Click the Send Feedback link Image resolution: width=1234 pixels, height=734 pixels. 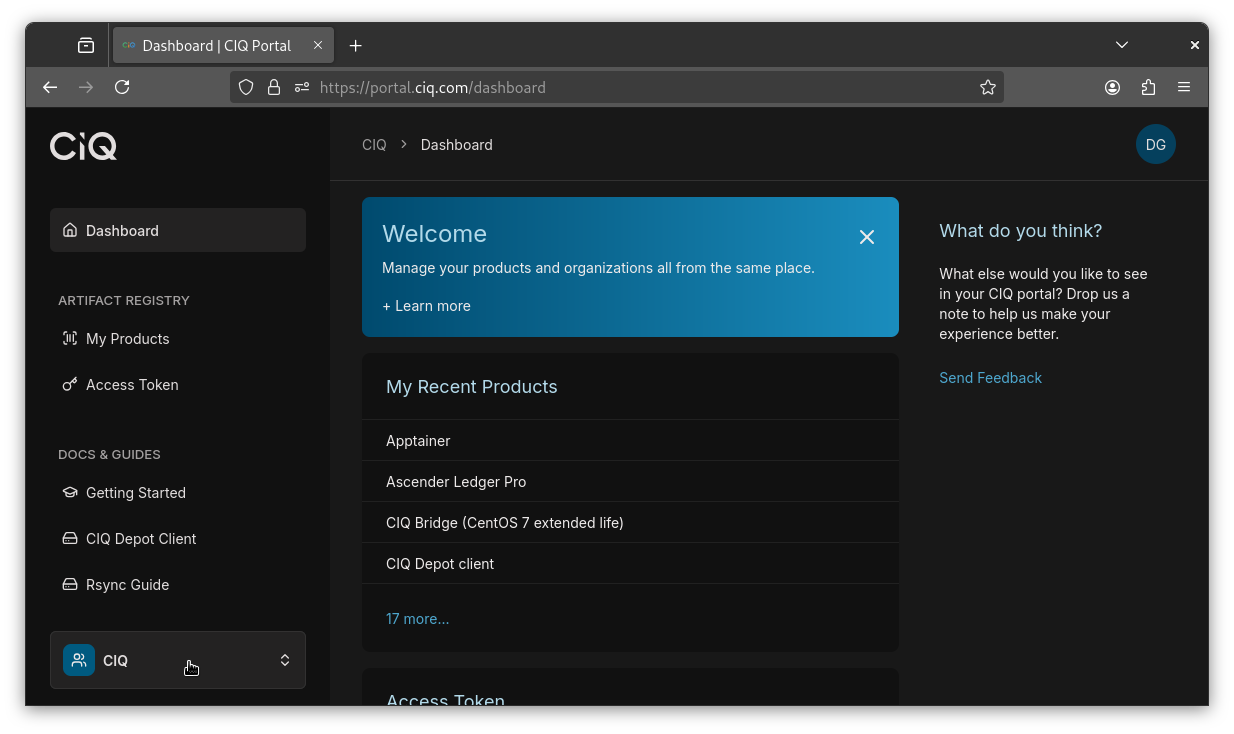point(990,378)
